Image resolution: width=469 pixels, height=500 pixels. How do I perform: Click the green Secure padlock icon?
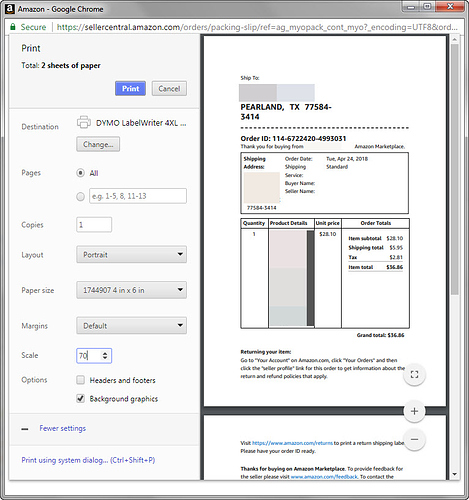coord(13,27)
